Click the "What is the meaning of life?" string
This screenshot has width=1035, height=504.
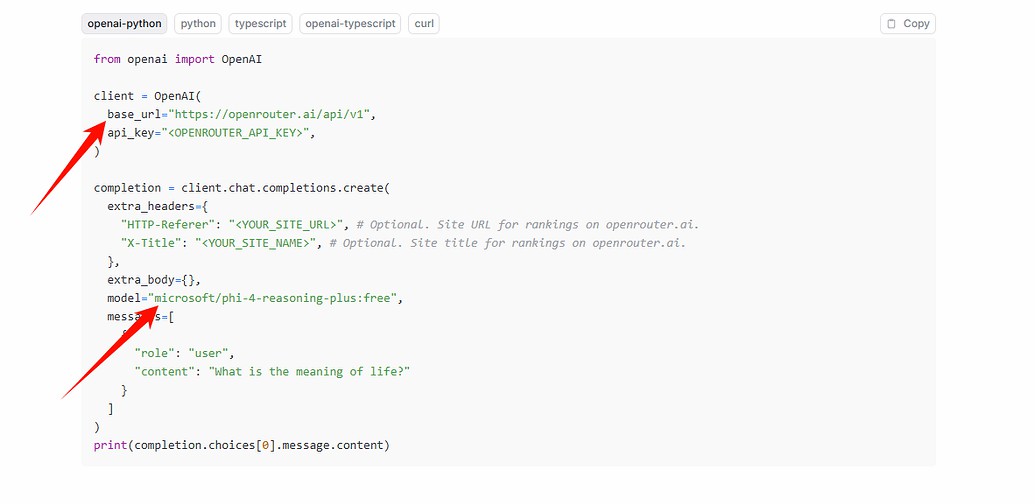point(310,371)
